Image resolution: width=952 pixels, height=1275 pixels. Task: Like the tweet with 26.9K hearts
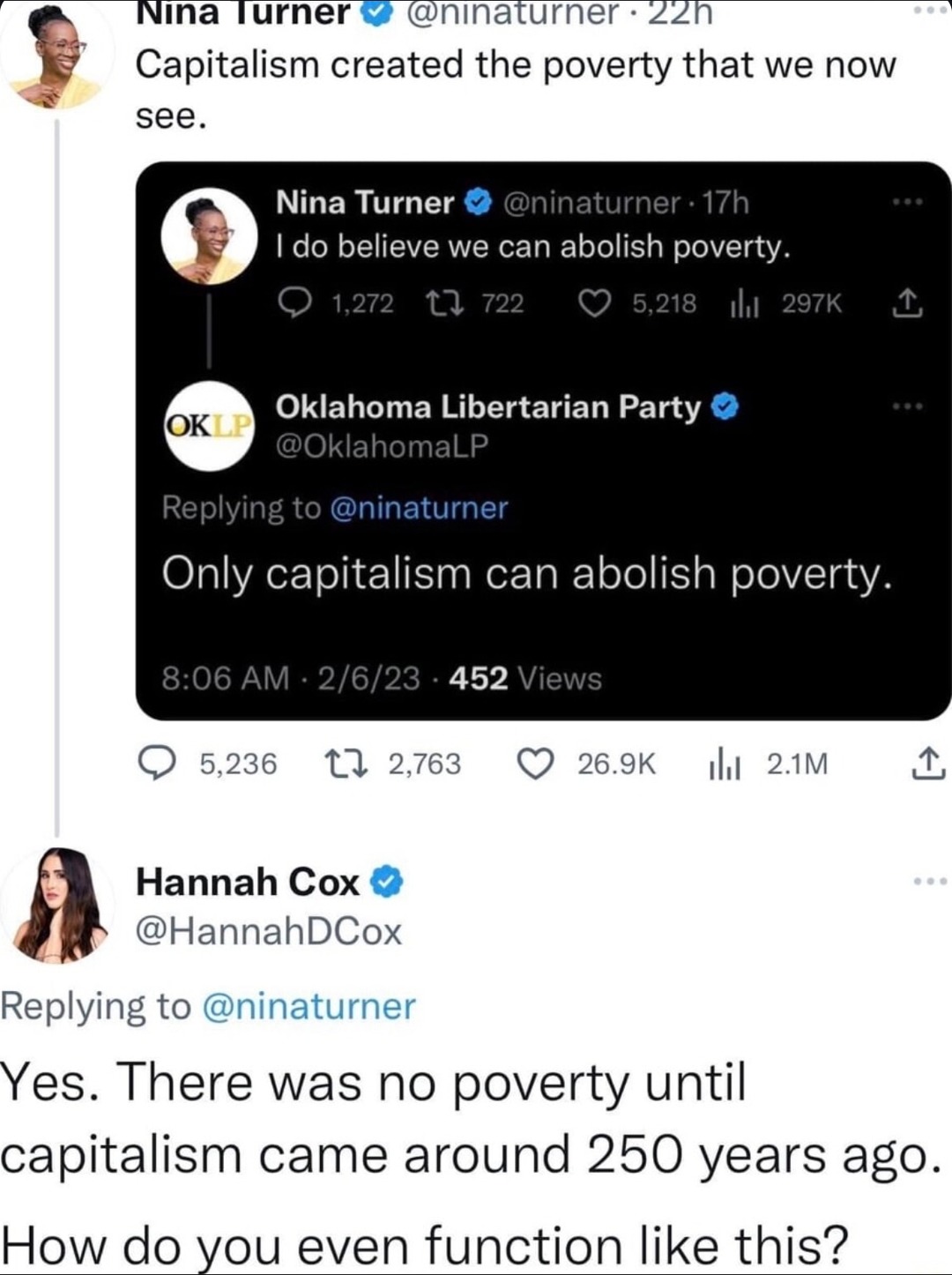(535, 764)
